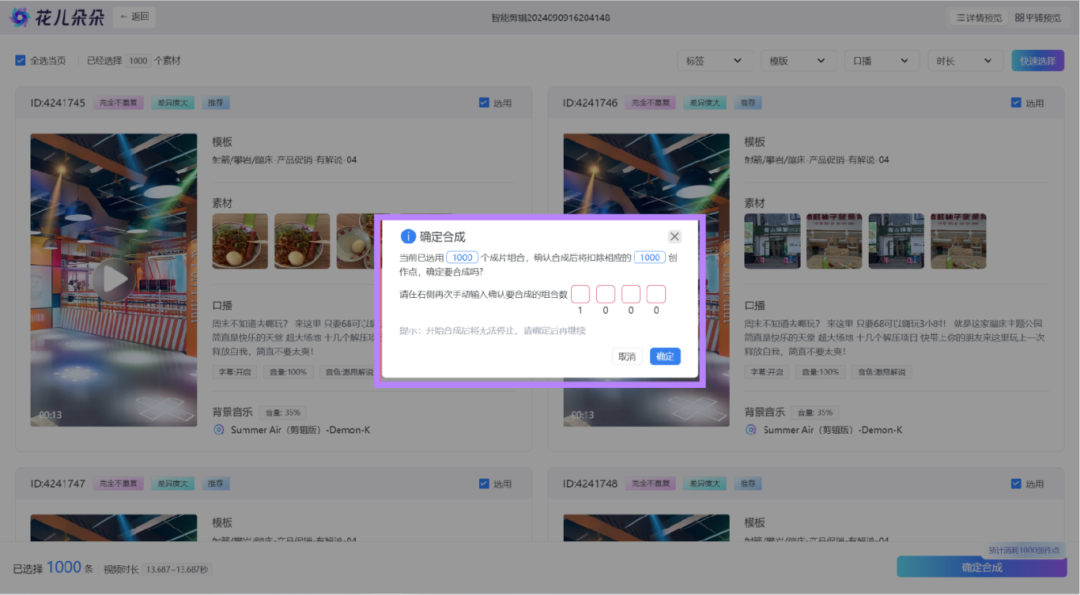1080x595 pixels.
Task: Open the 时长 dropdown filter
Action: (x=964, y=61)
